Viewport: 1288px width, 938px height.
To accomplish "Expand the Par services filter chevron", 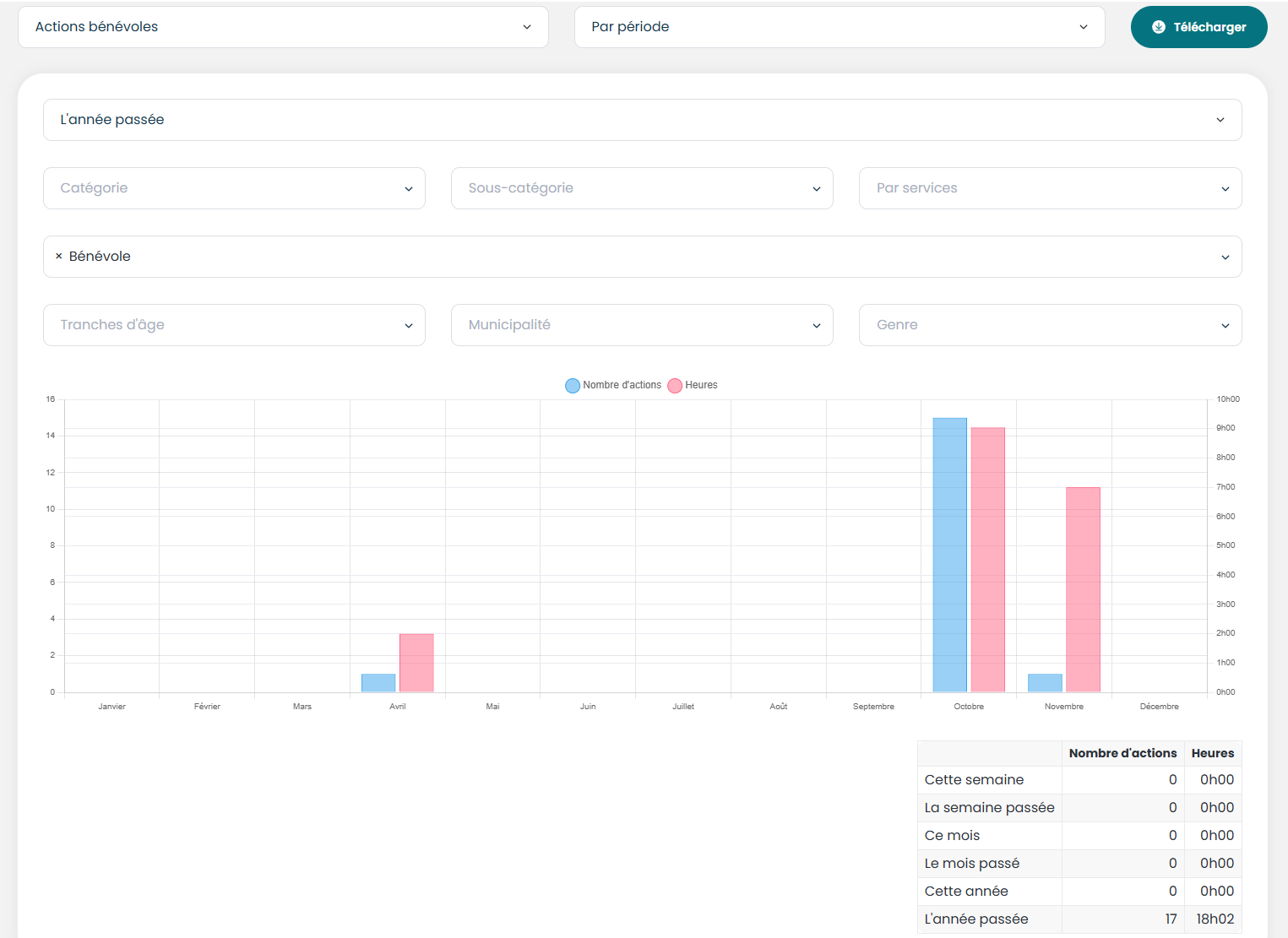I will [1225, 189].
